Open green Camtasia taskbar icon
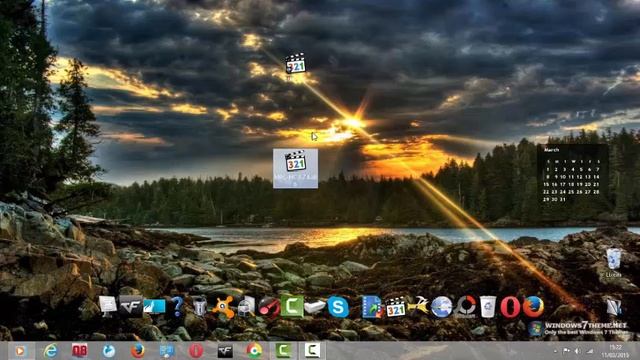The image size is (640, 360). (x=283, y=351)
